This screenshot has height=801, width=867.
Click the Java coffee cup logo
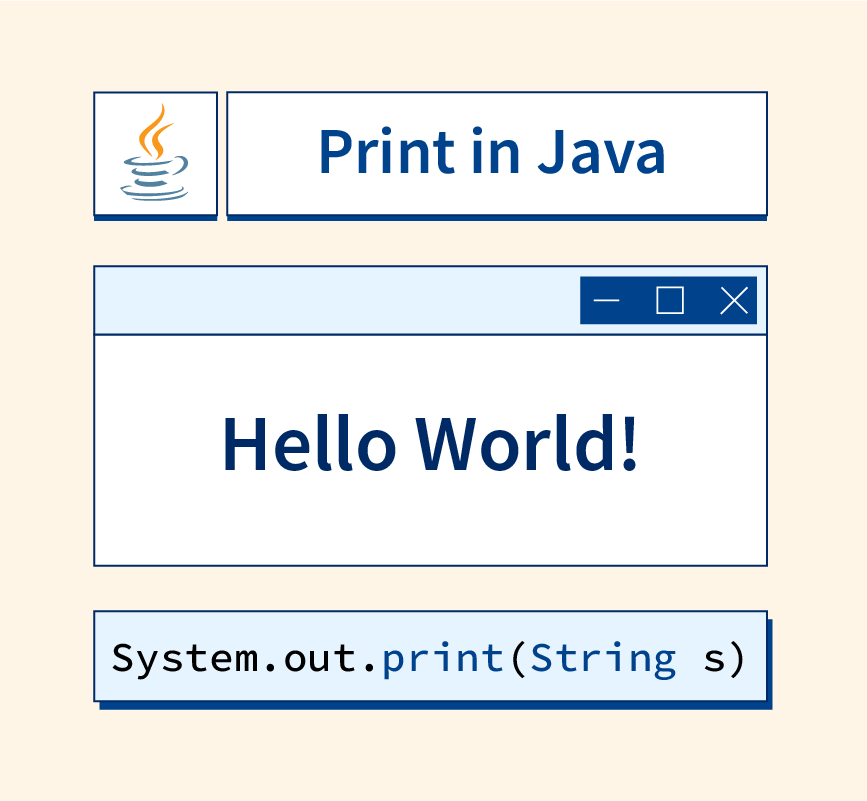pyautogui.click(x=155, y=154)
